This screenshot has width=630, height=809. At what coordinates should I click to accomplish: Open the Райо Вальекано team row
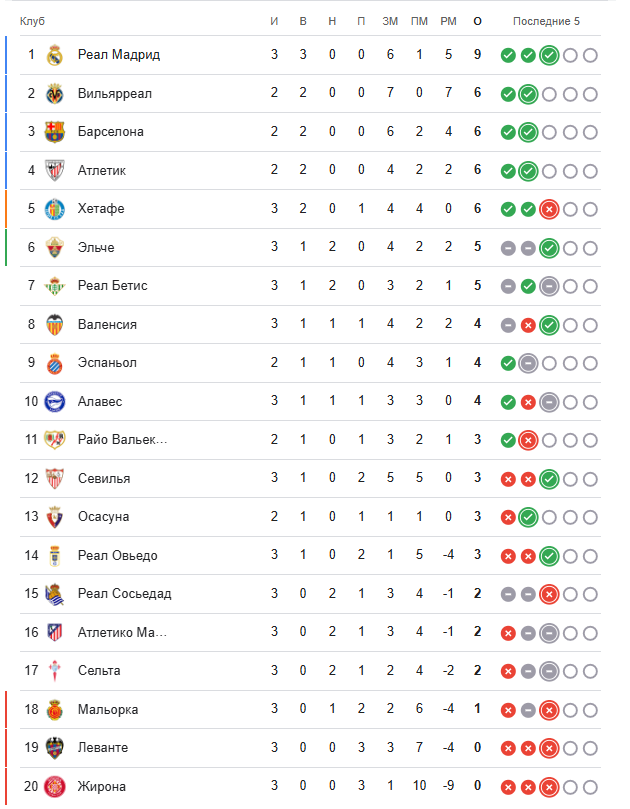122,440
